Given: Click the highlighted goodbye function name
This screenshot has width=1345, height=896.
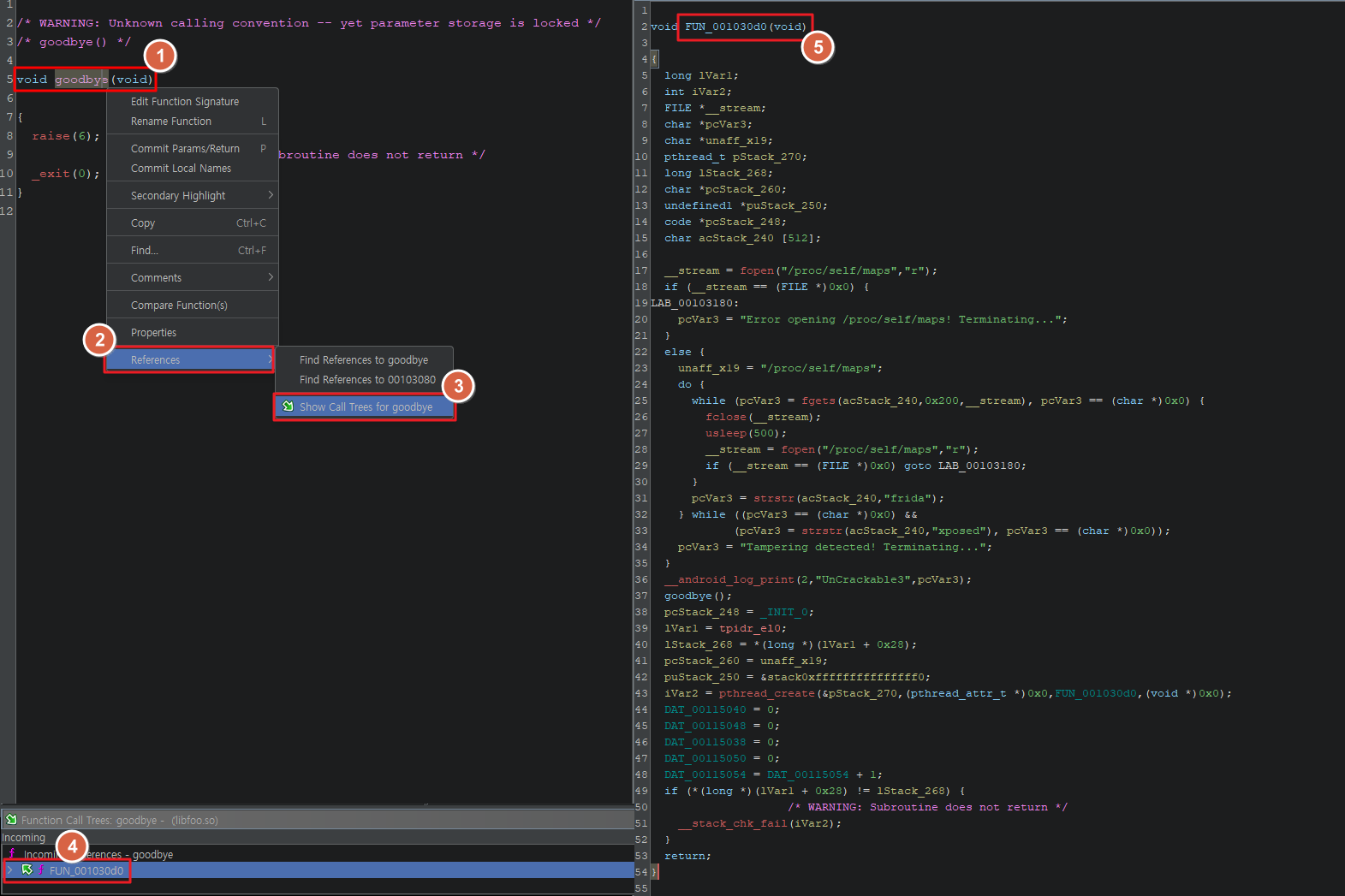Looking at the screenshot, I should (81, 80).
